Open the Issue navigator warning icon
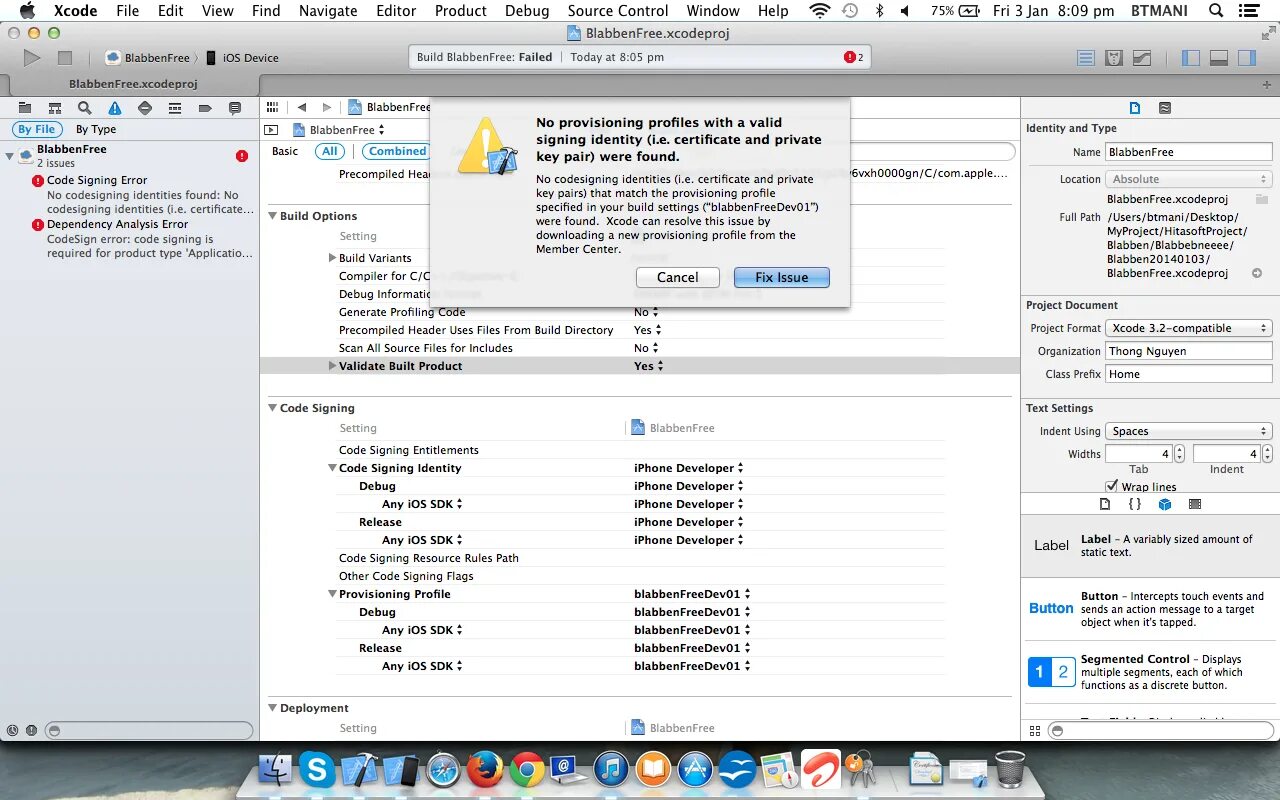 point(115,108)
